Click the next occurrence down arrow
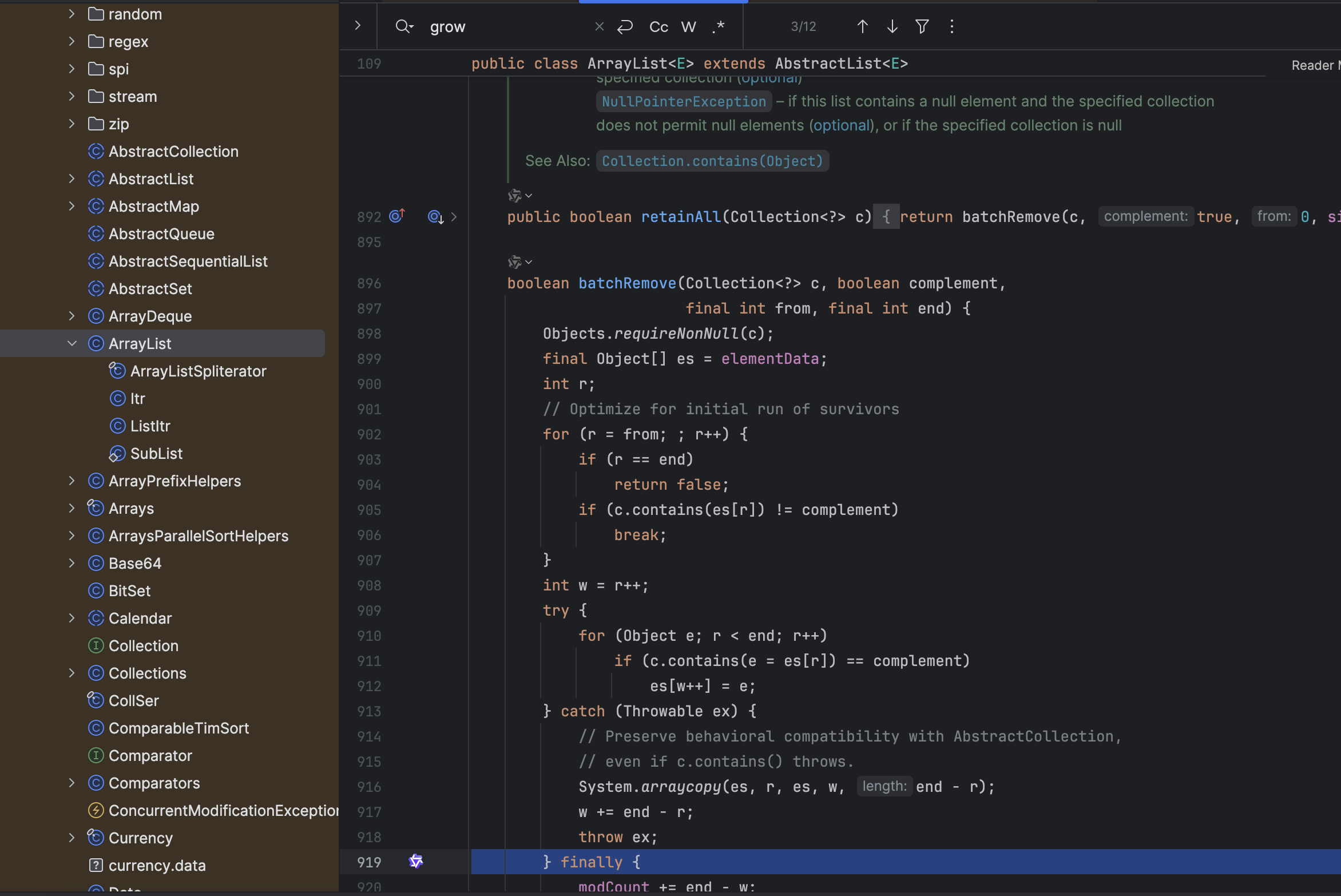Viewport: 1341px width, 896px height. pyautogui.click(x=892, y=27)
